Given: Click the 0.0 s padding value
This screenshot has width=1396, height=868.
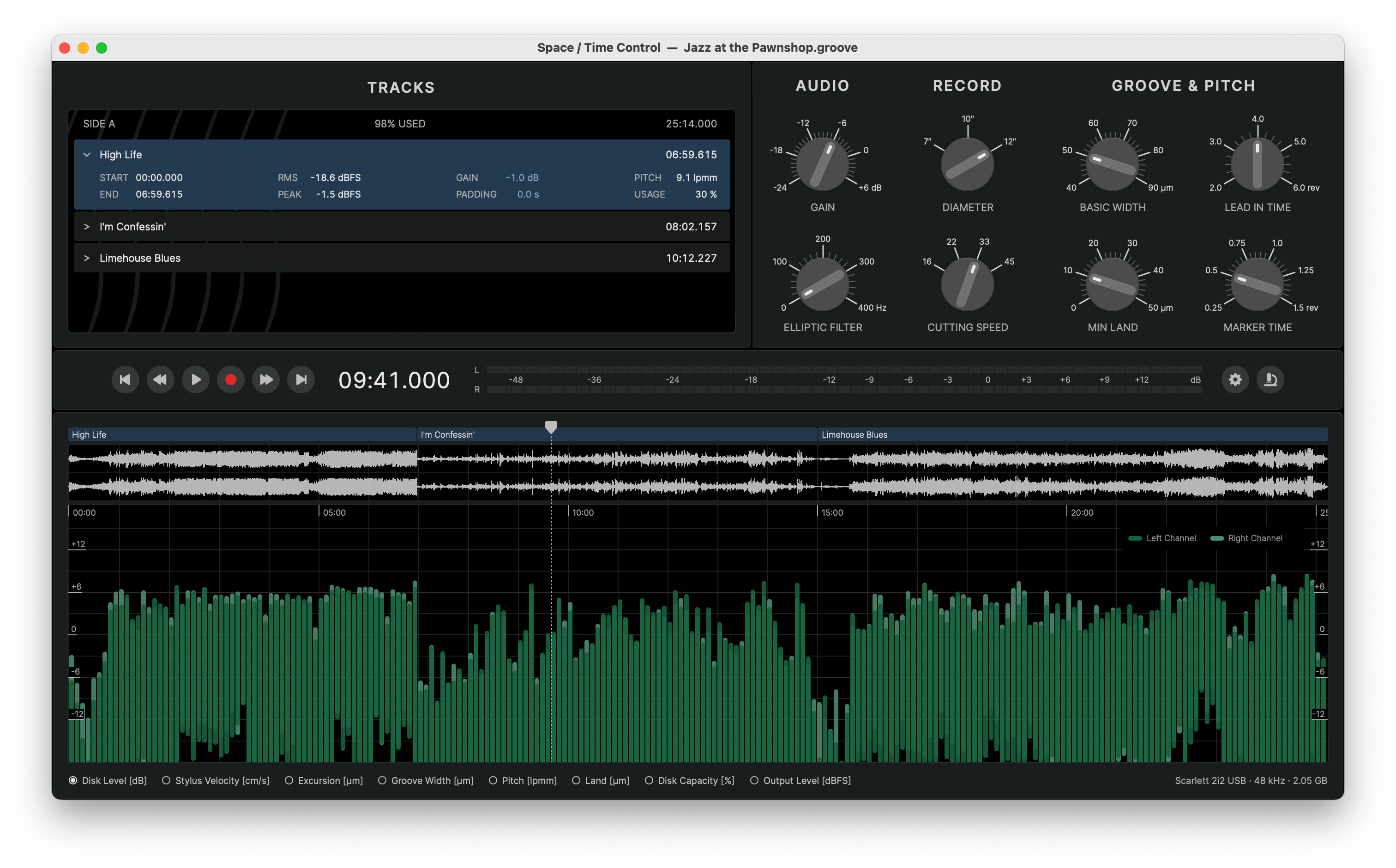Looking at the screenshot, I should [528, 195].
